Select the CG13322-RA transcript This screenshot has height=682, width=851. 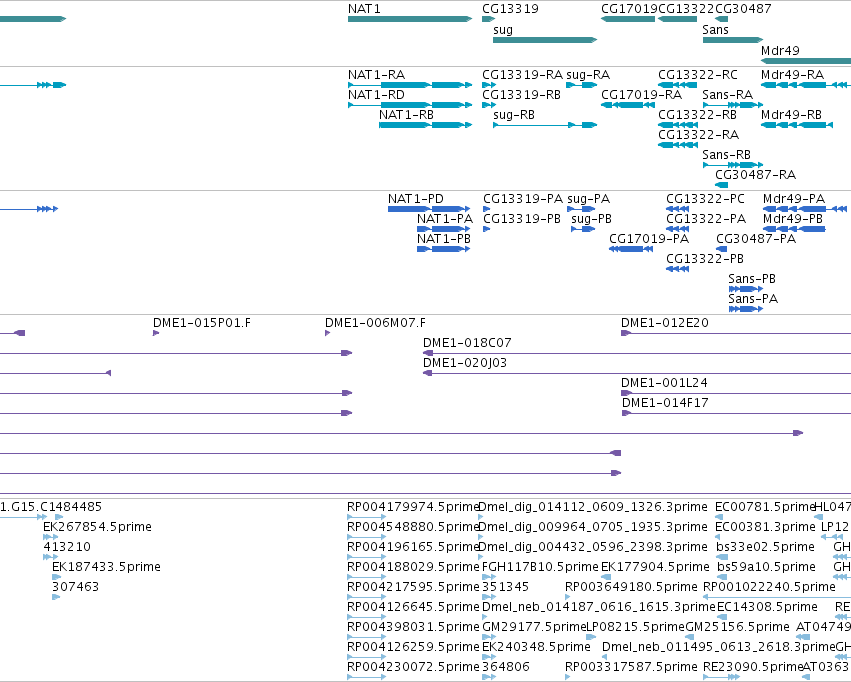click(x=677, y=145)
